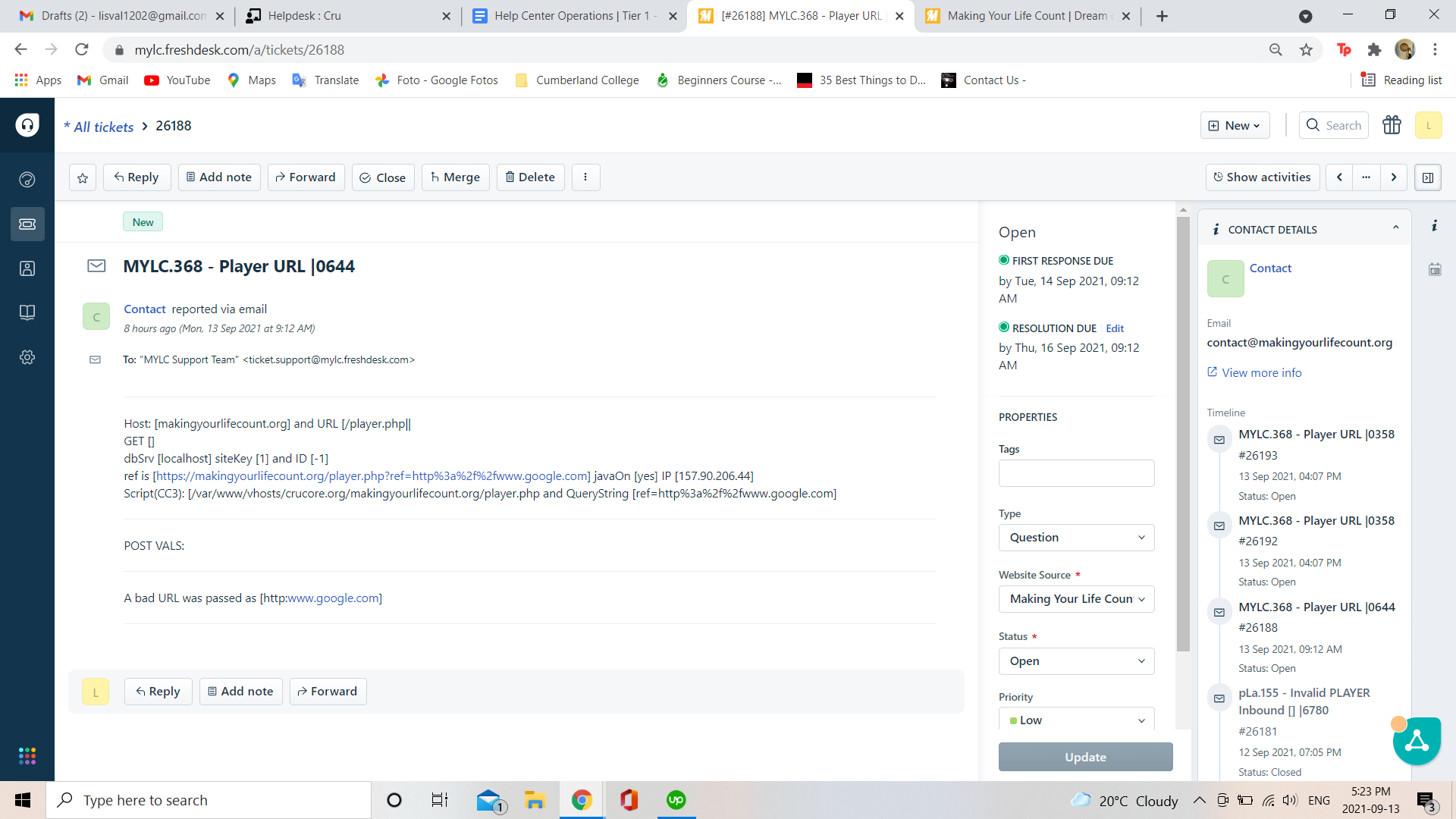1456x819 pixels.
Task: Expand the Priority dropdown showing Low
Action: pos(1076,720)
